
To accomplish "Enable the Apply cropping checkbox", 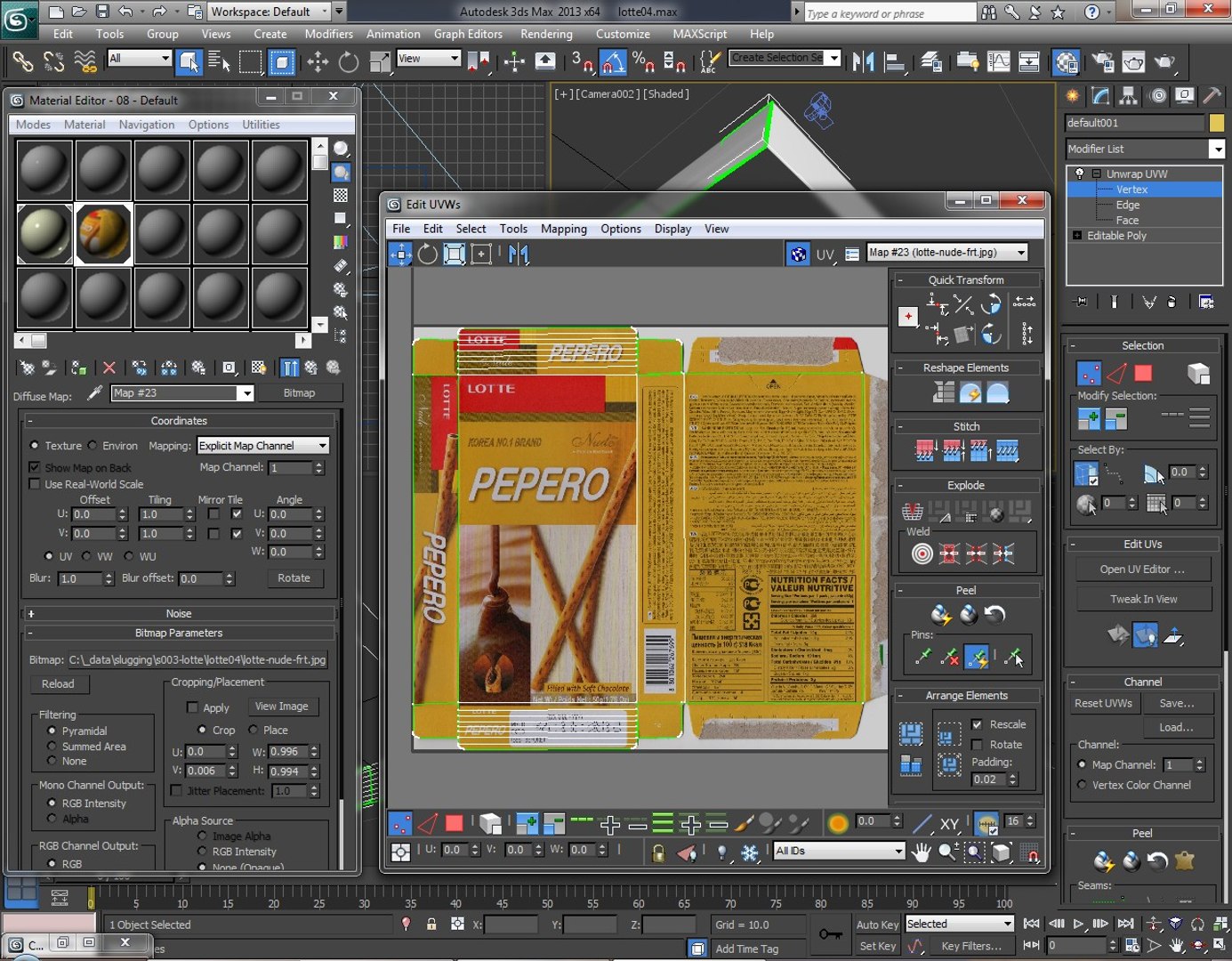I will 192,707.
